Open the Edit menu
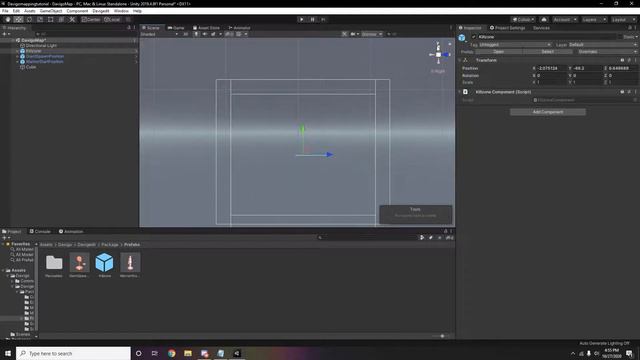 (16, 11)
